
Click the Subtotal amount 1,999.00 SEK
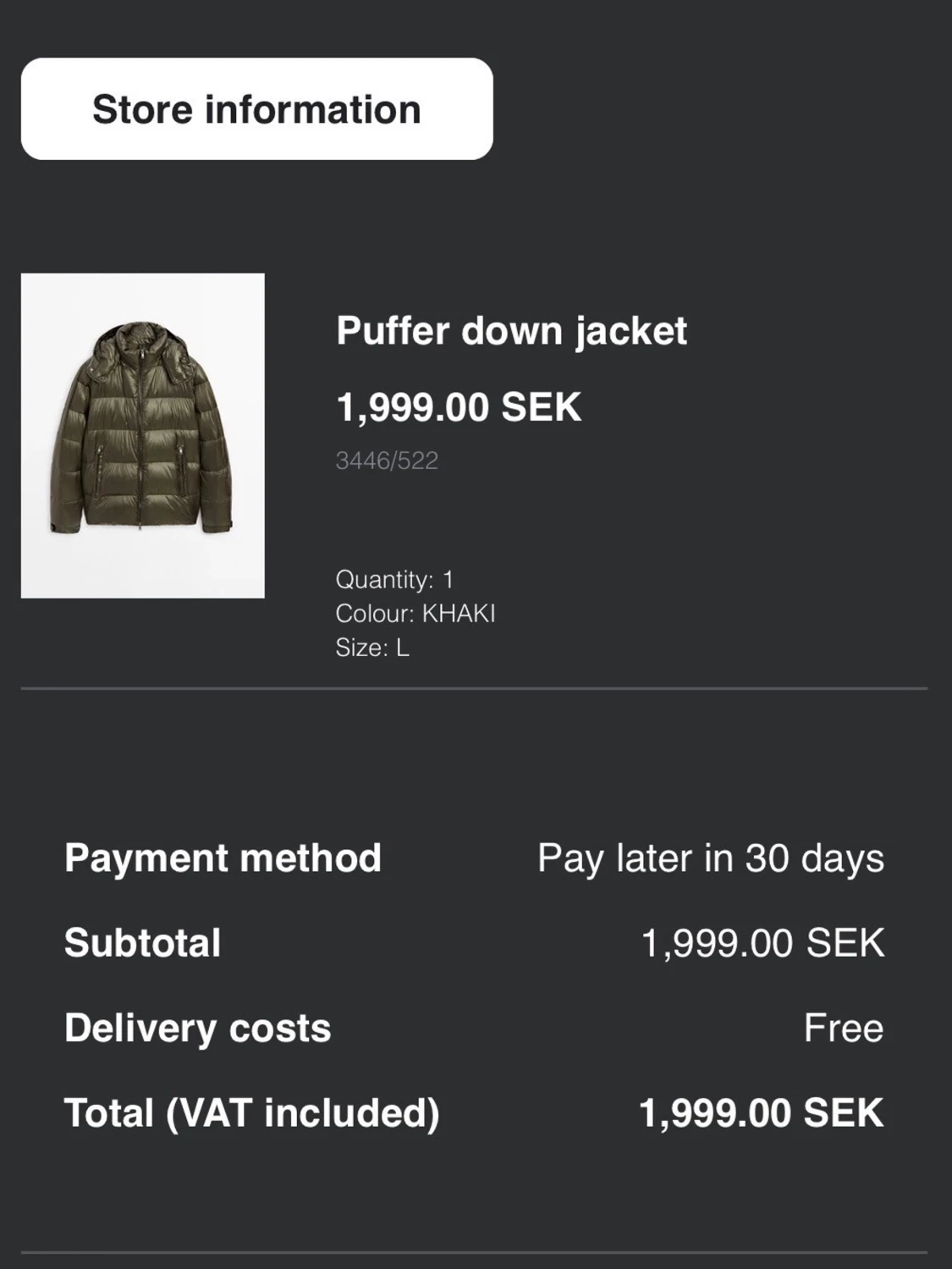pos(762,943)
